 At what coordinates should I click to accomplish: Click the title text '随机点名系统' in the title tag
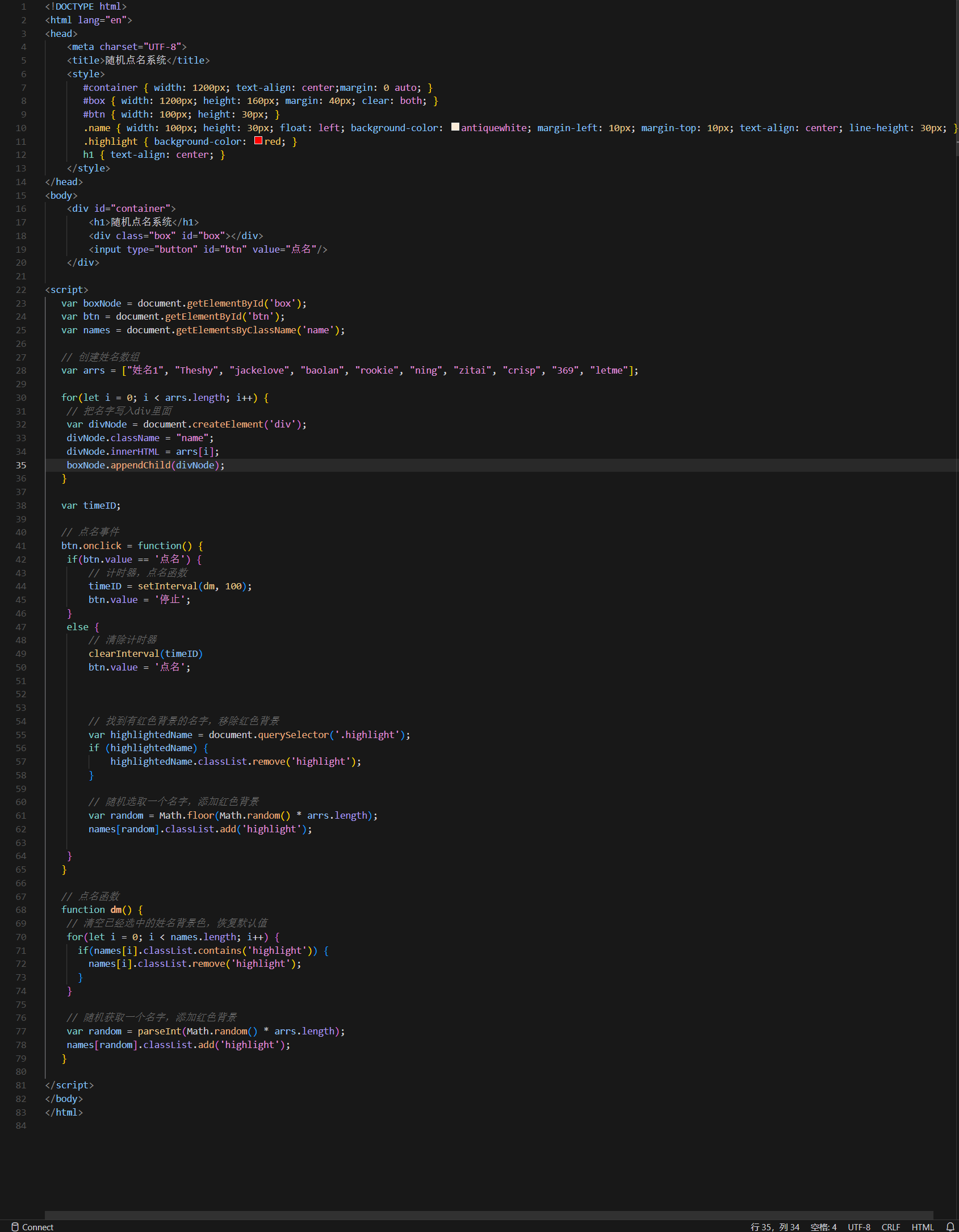(136, 60)
